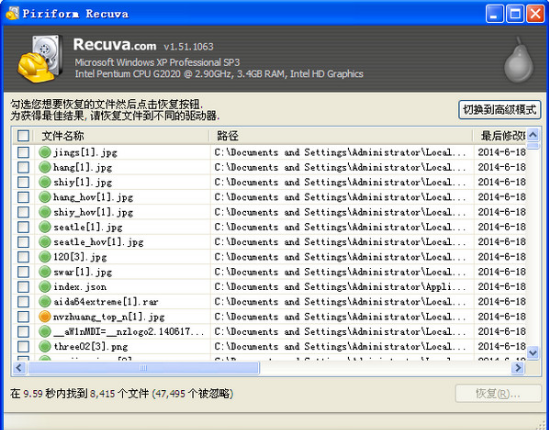Check the box for hang[1].jpg
Image resolution: width=549 pixels, height=430 pixels.
(x=23, y=167)
